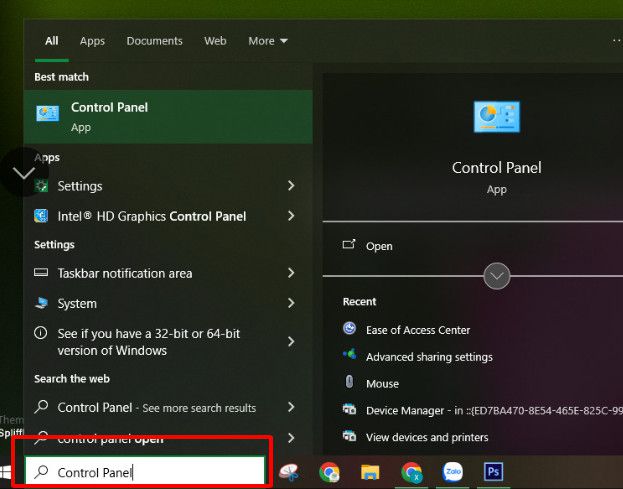Open View devices and printers recent item
The width and height of the screenshot is (623, 489).
tap(427, 437)
